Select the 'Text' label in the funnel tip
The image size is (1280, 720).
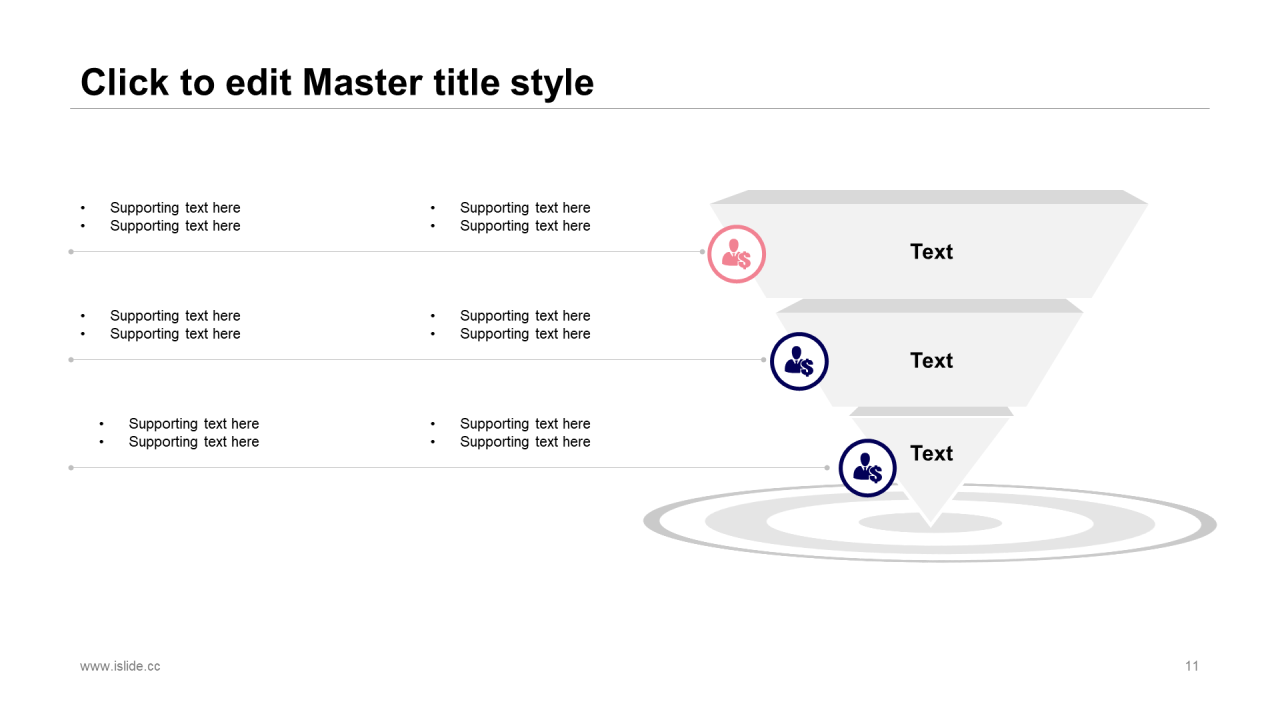[931, 454]
